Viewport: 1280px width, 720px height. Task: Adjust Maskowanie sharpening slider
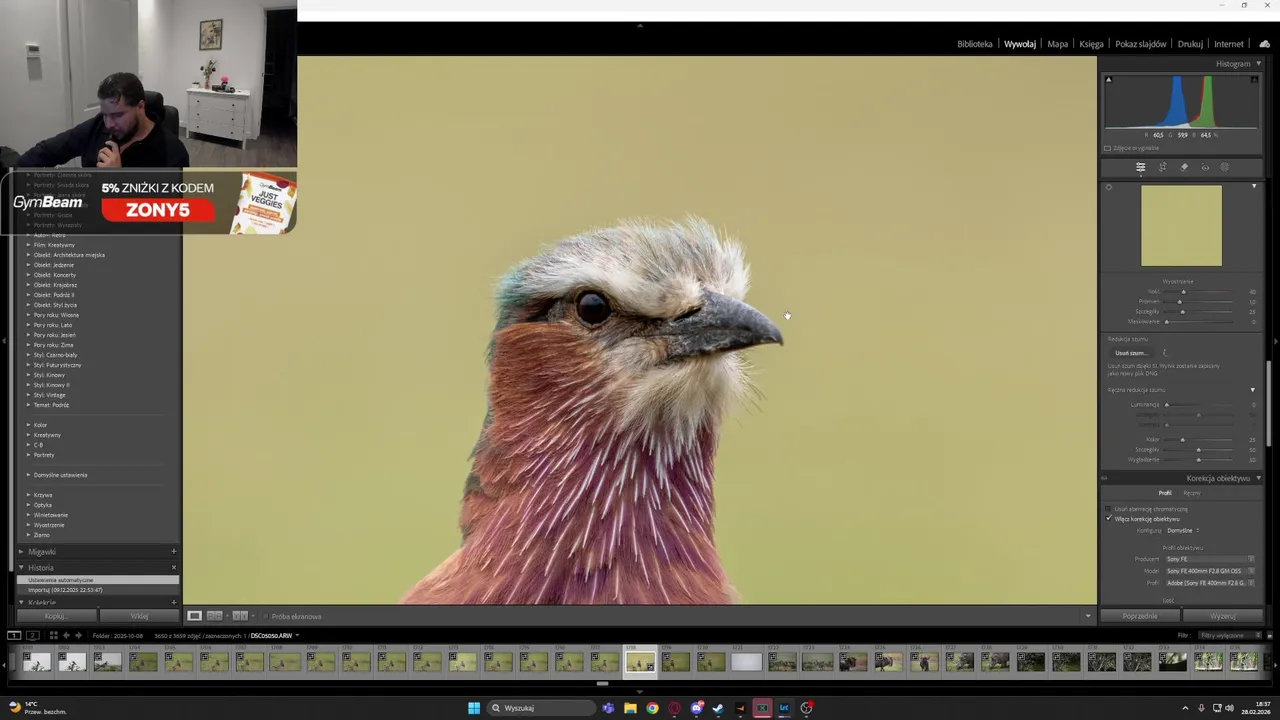1198,322
